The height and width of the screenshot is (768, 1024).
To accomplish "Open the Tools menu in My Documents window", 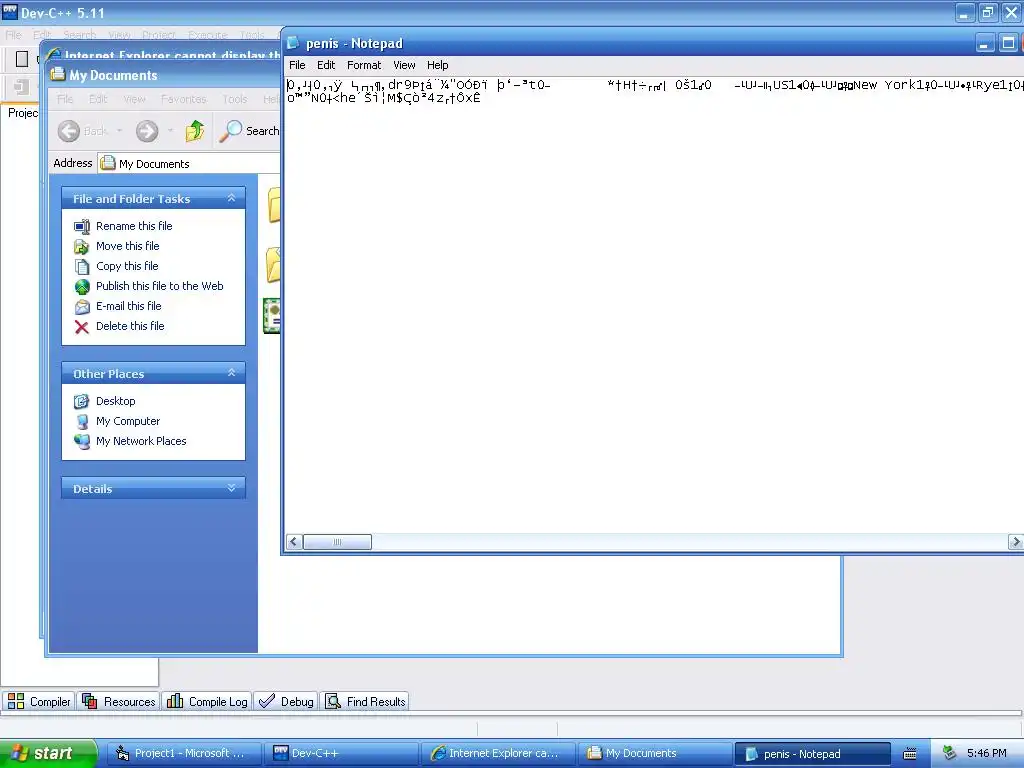I will [234, 99].
